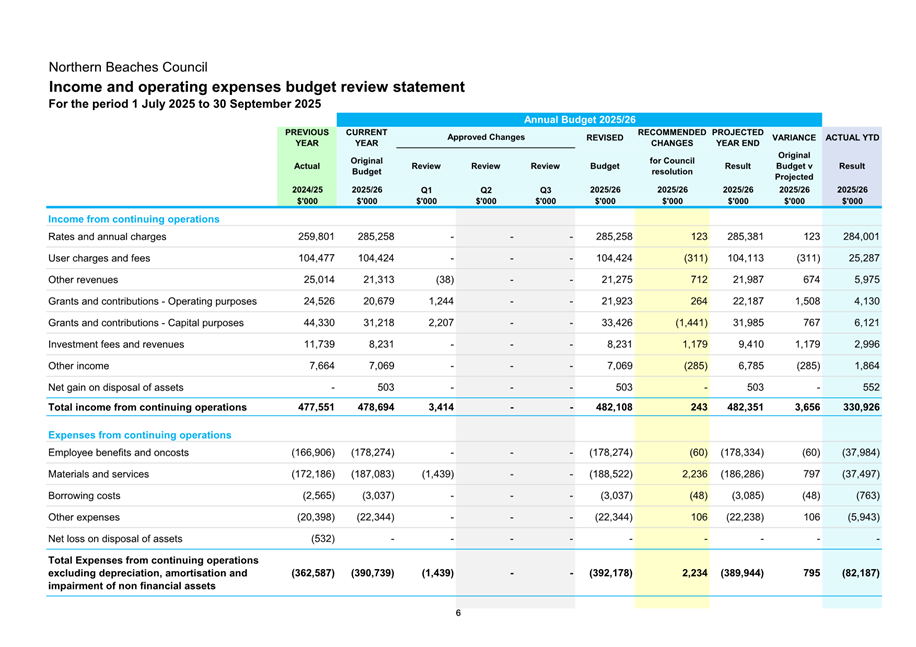Select the 'Total income from continuing operations' label
916x647 pixels.
point(147,407)
